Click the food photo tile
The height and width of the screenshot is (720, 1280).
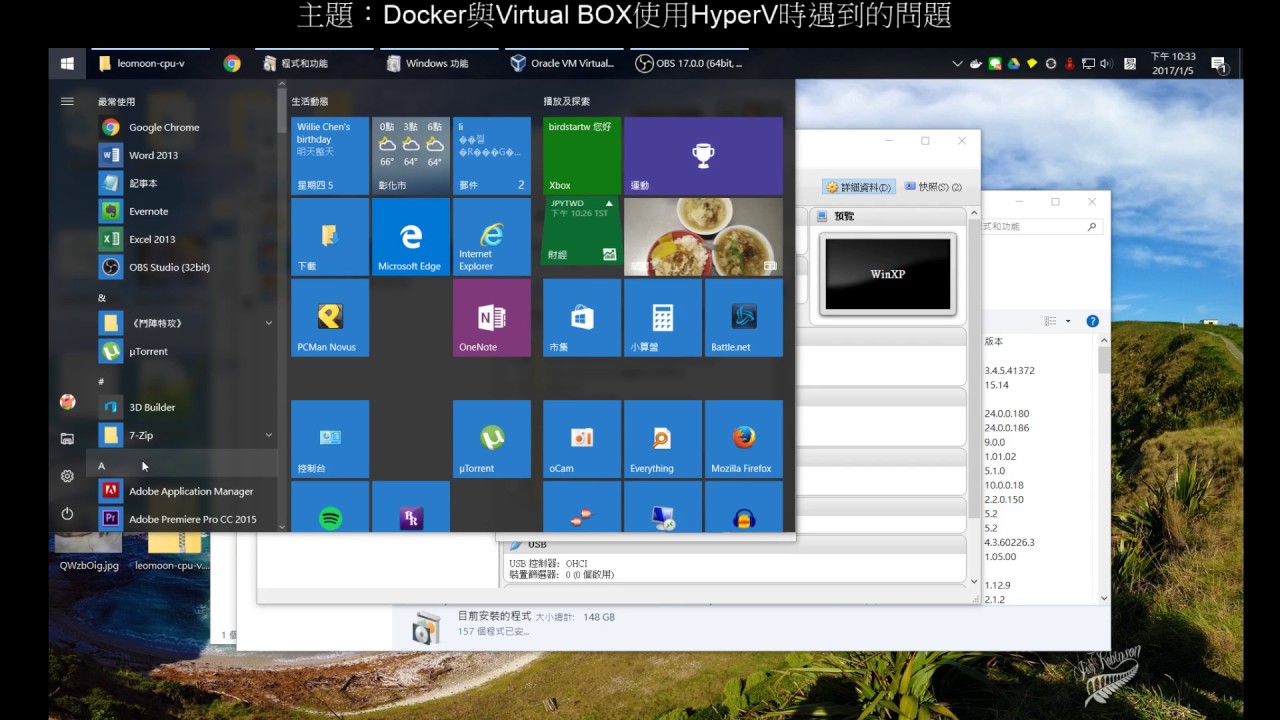pos(703,237)
